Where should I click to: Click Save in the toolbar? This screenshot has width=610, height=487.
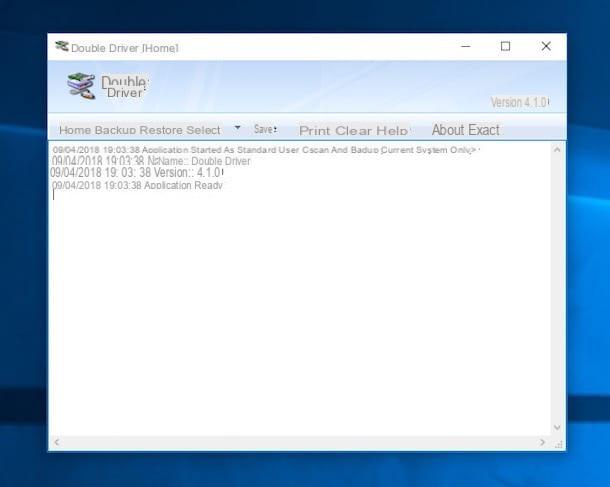(265, 129)
